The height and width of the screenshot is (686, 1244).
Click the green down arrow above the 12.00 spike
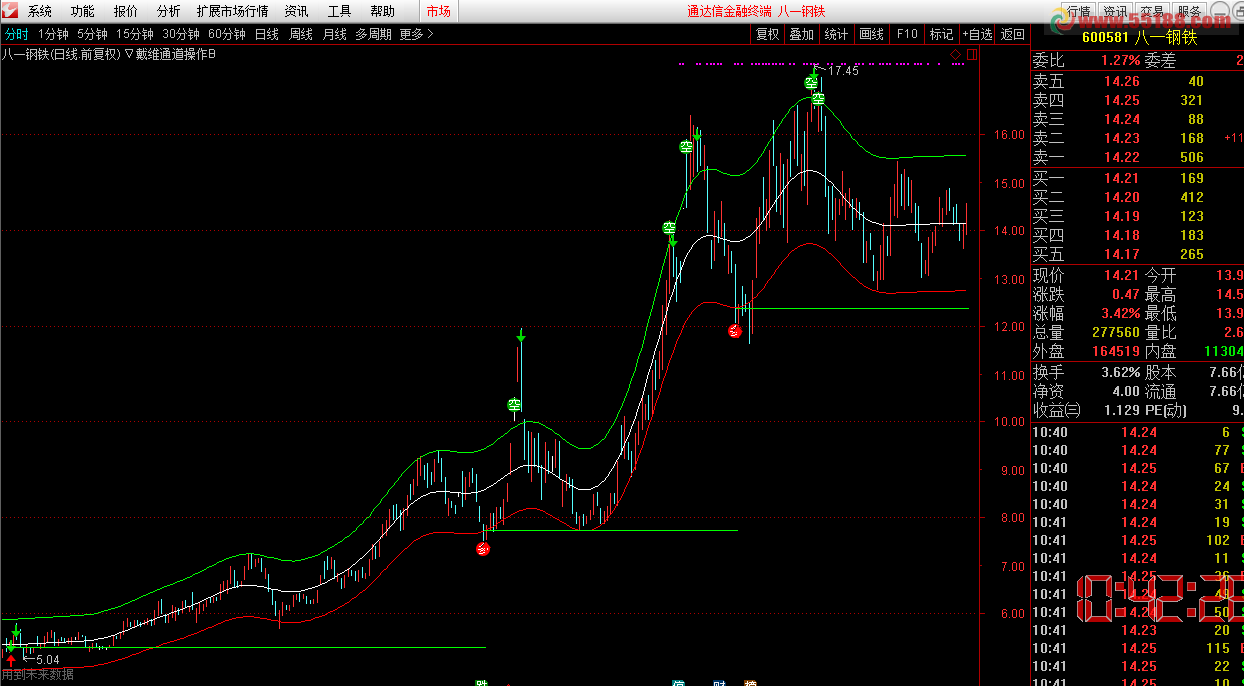pyautogui.click(x=520, y=337)
